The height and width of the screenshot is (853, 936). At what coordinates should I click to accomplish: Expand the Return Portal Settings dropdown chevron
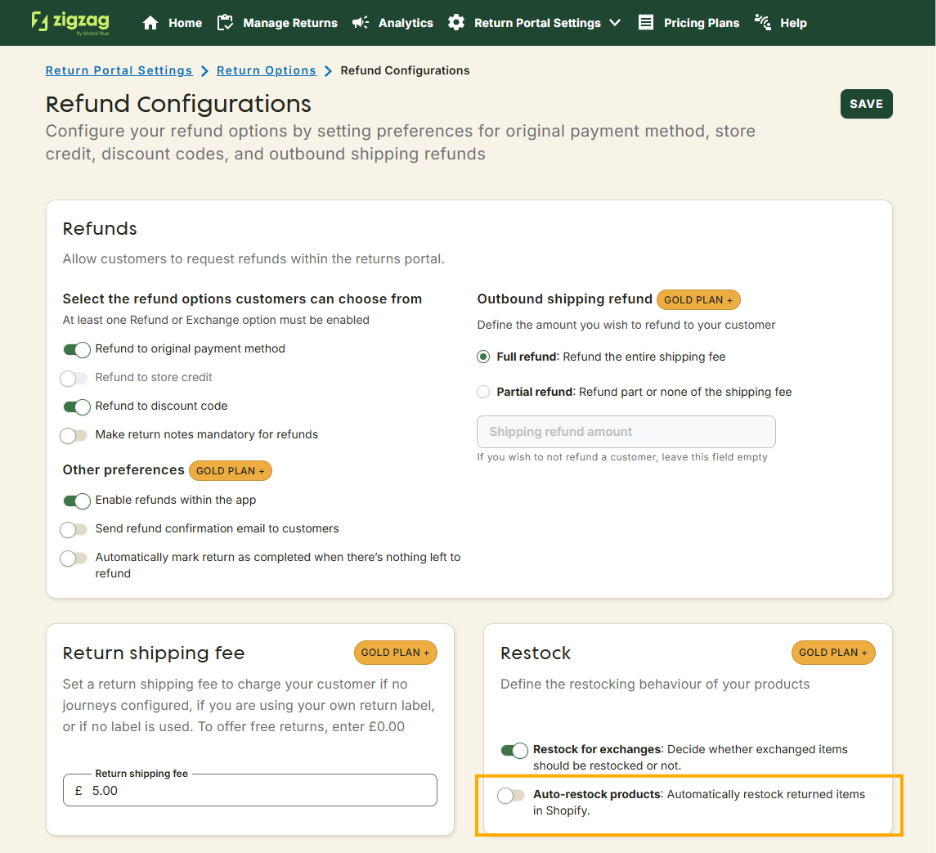(x=614, y=23)
